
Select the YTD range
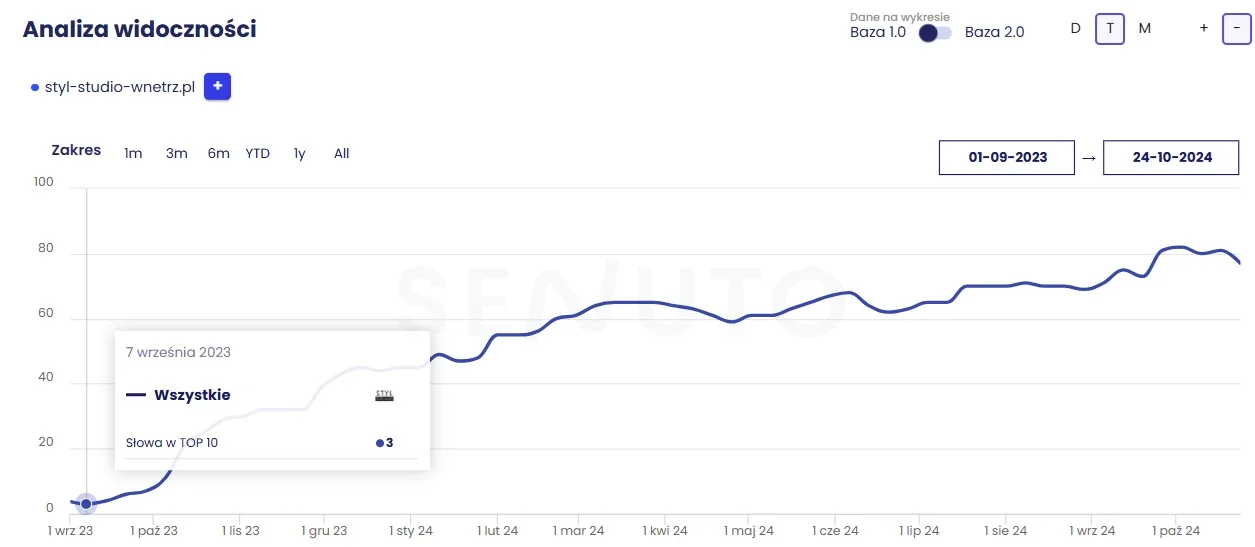pos(258,153)
